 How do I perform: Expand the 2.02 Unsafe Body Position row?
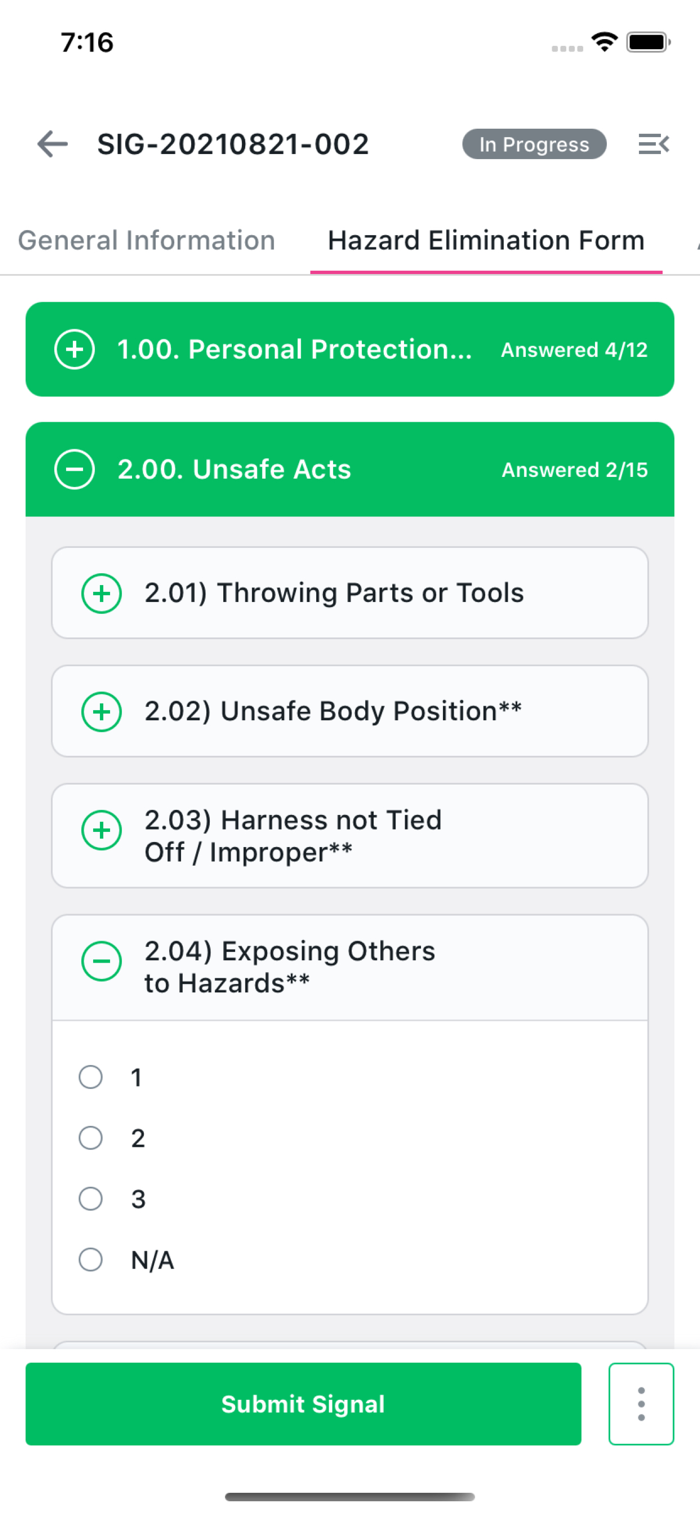click(x=333, y=712)
